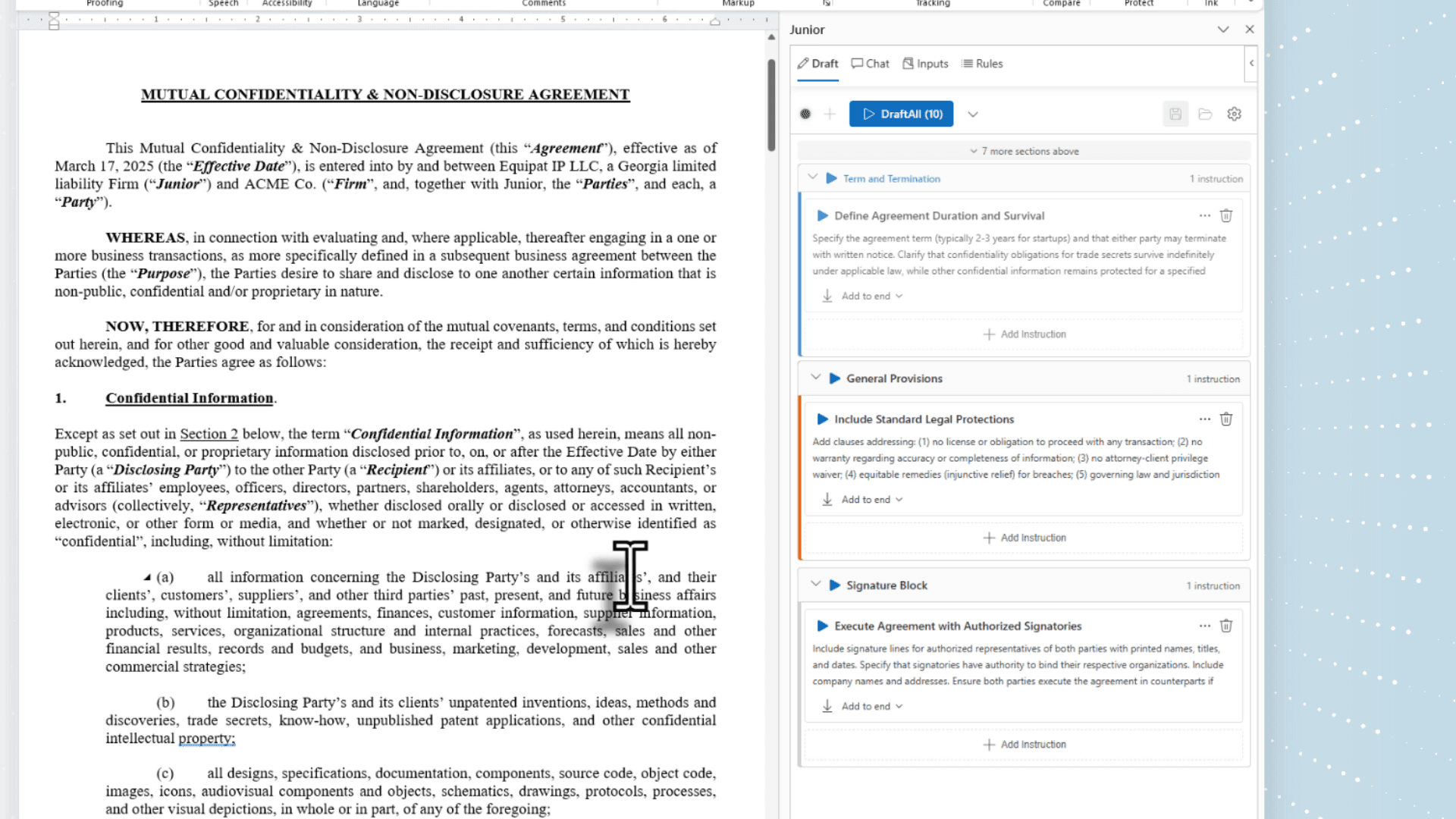Switch to the Rules tab
Screen dimensions: 1456x819
(x=982, y=64)
